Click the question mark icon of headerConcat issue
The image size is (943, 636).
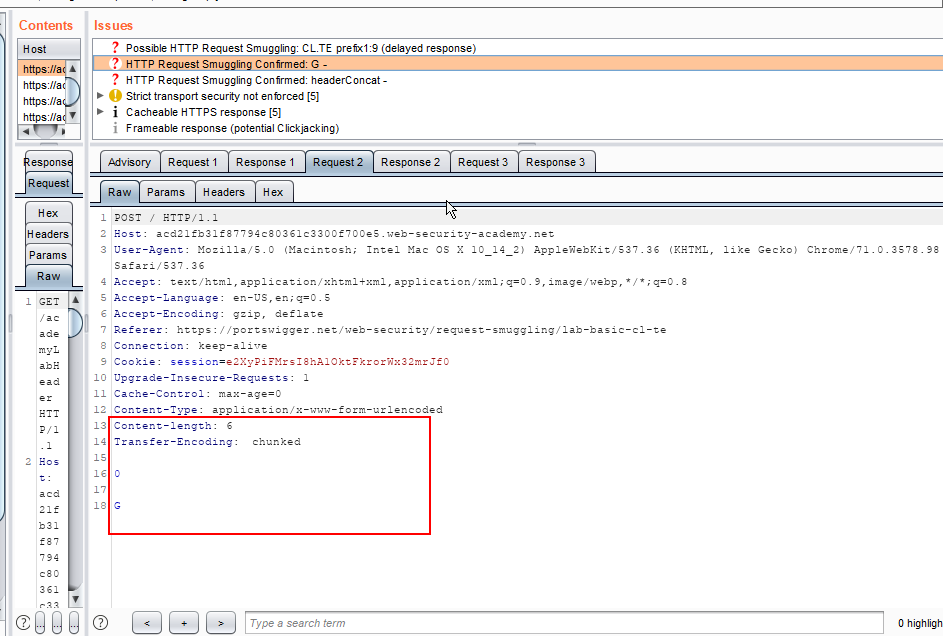[115, 80]
